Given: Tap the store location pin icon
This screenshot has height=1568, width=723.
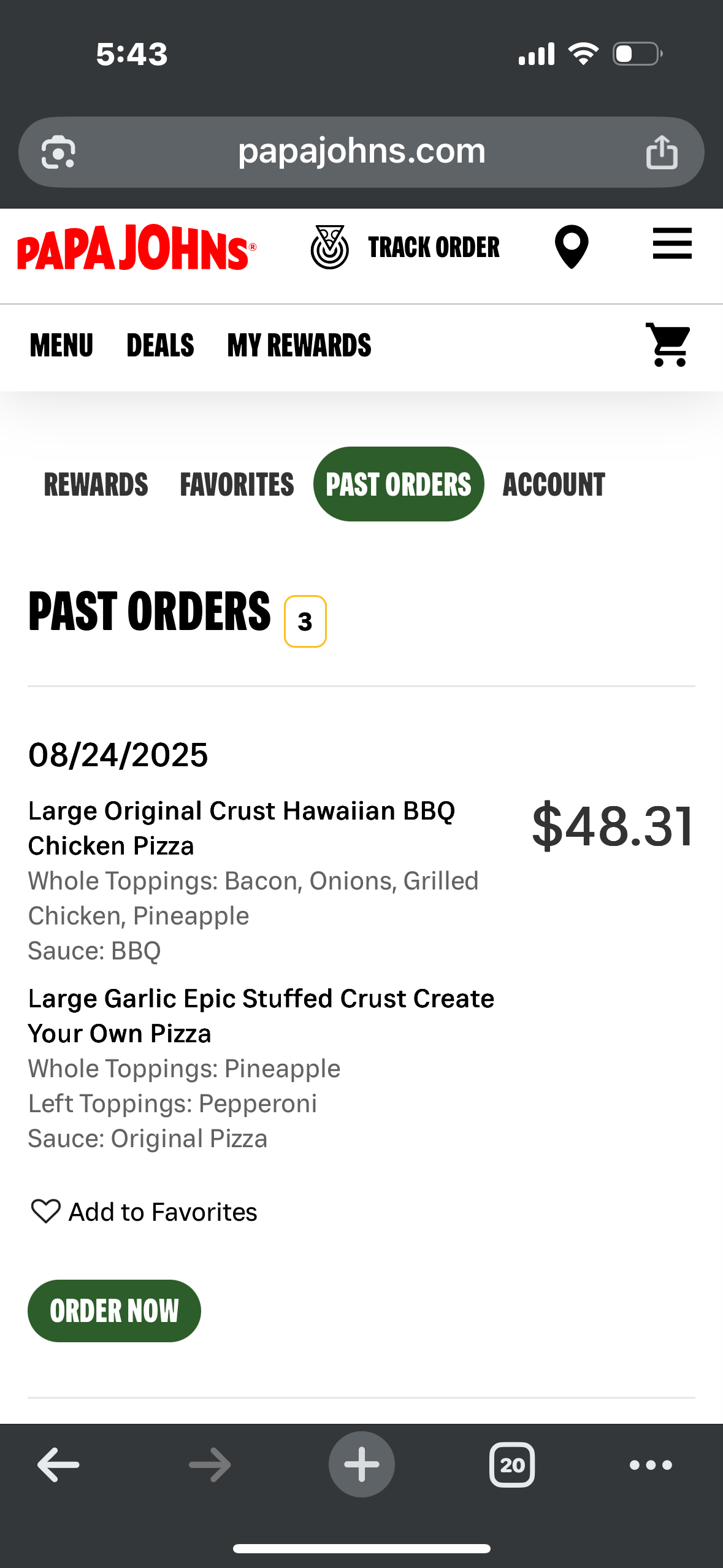Looking at the screenshot, I should (x=571, y=247).
